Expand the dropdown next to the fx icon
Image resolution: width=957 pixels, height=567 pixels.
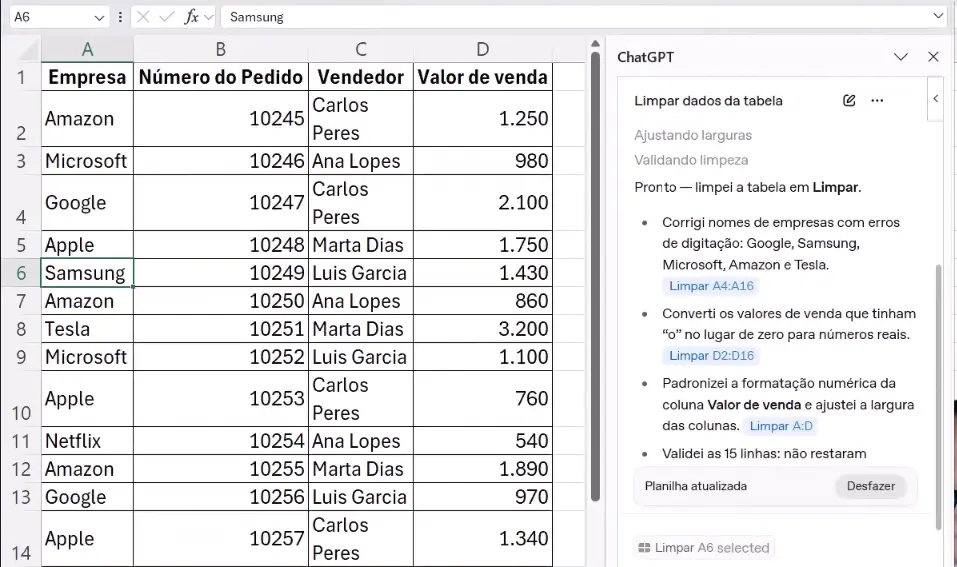(x=209, y=17)
